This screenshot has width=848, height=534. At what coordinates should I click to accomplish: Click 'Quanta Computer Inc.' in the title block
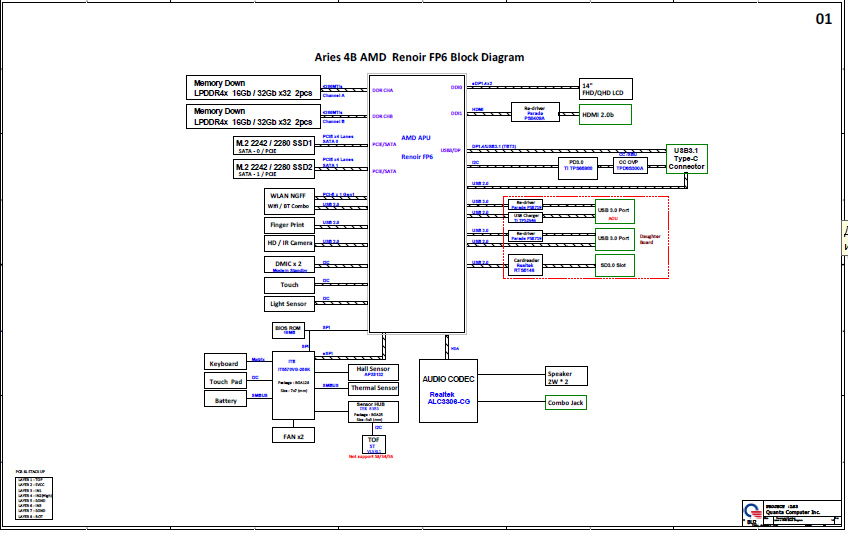pyautogui.click(x=793, y=512)
